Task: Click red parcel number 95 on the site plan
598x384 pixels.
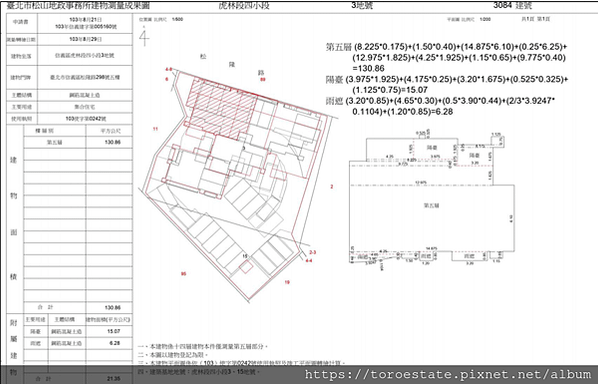Action: (x=183, y=274)
